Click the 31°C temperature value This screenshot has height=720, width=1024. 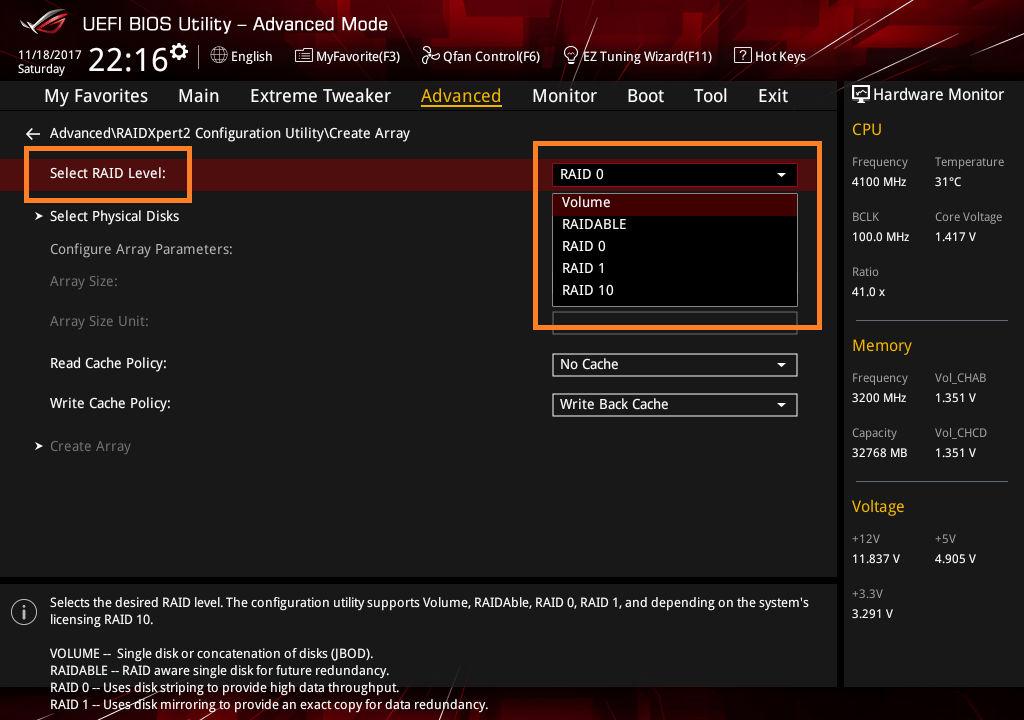pyautogui.click(x=948, y=182)
